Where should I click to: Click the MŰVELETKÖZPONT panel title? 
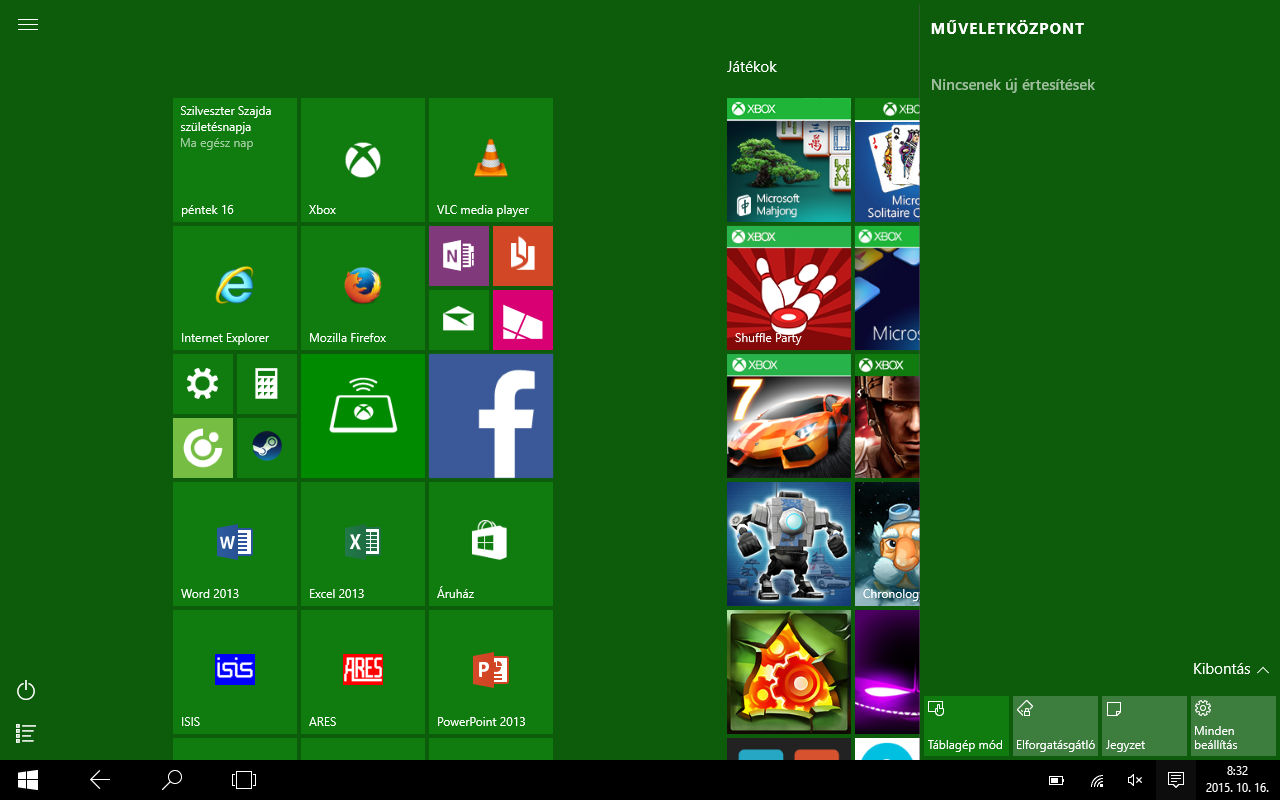[1007, 29]
